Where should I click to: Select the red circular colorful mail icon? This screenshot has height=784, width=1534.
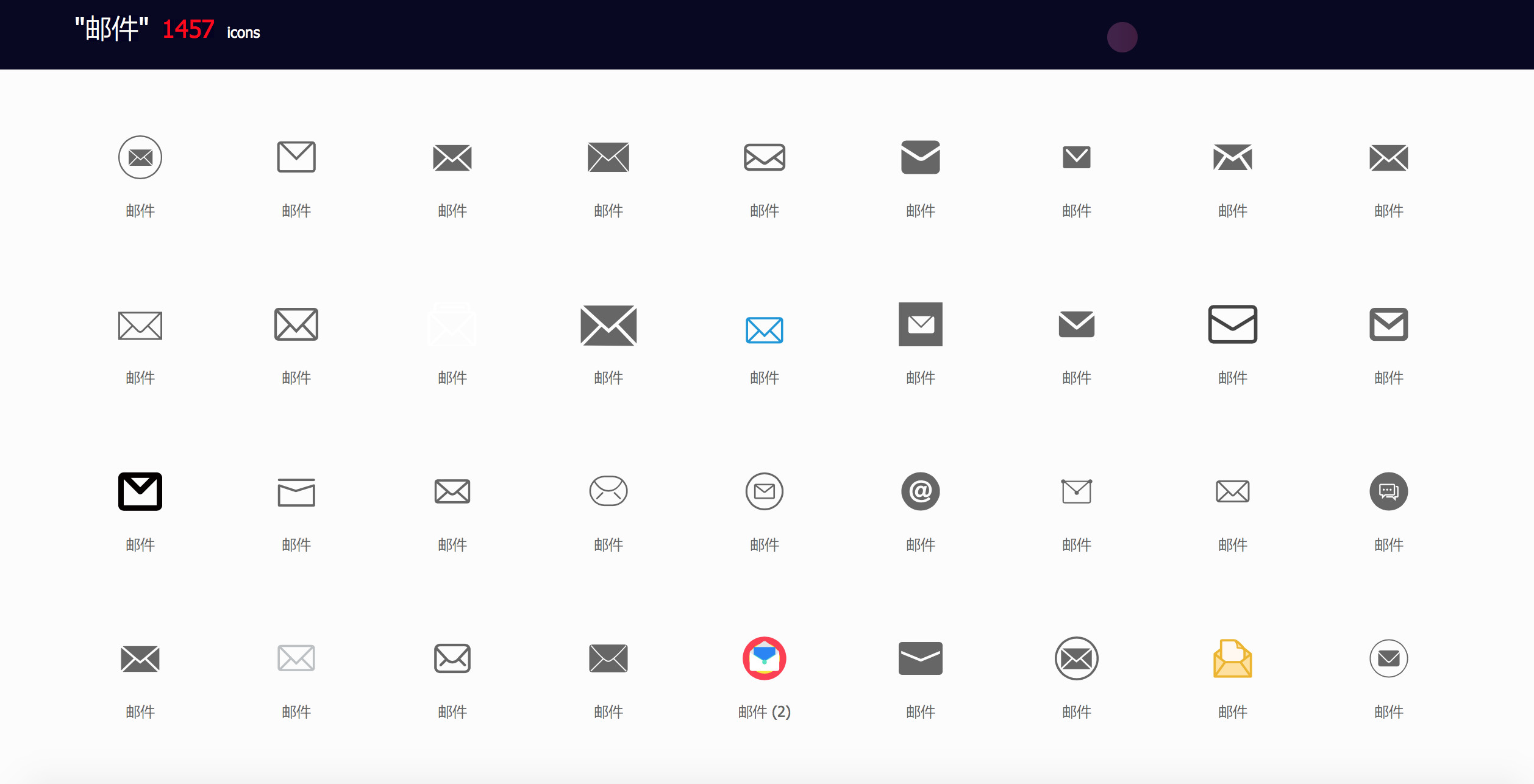[764, 658]
